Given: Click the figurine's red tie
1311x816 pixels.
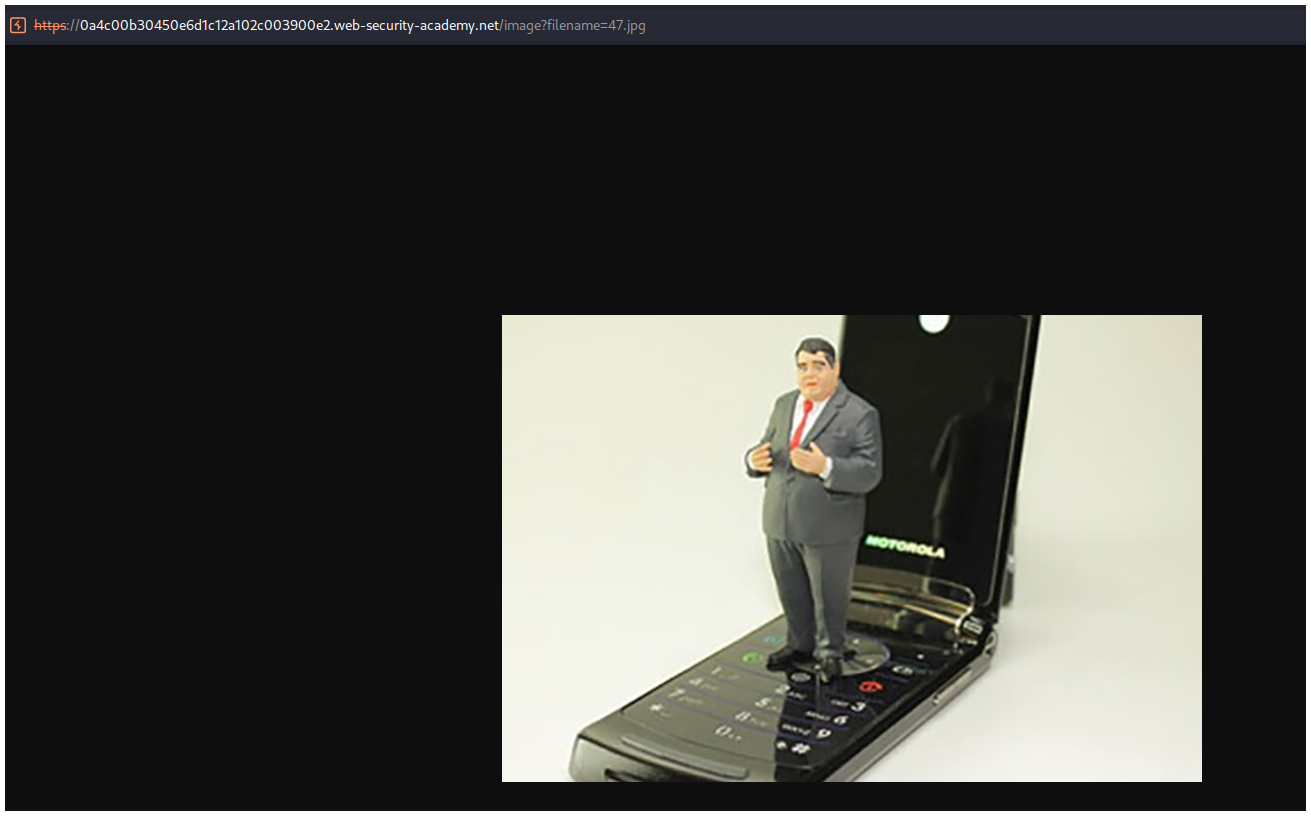Looking at the screenshot, I should point(801,424).
